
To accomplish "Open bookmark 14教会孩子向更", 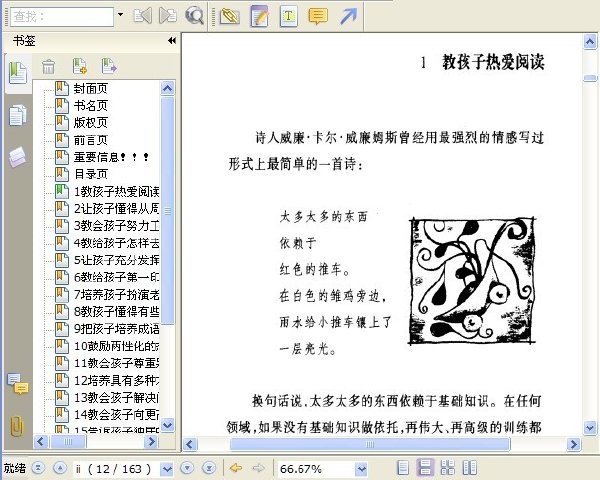I will [116, 414].
